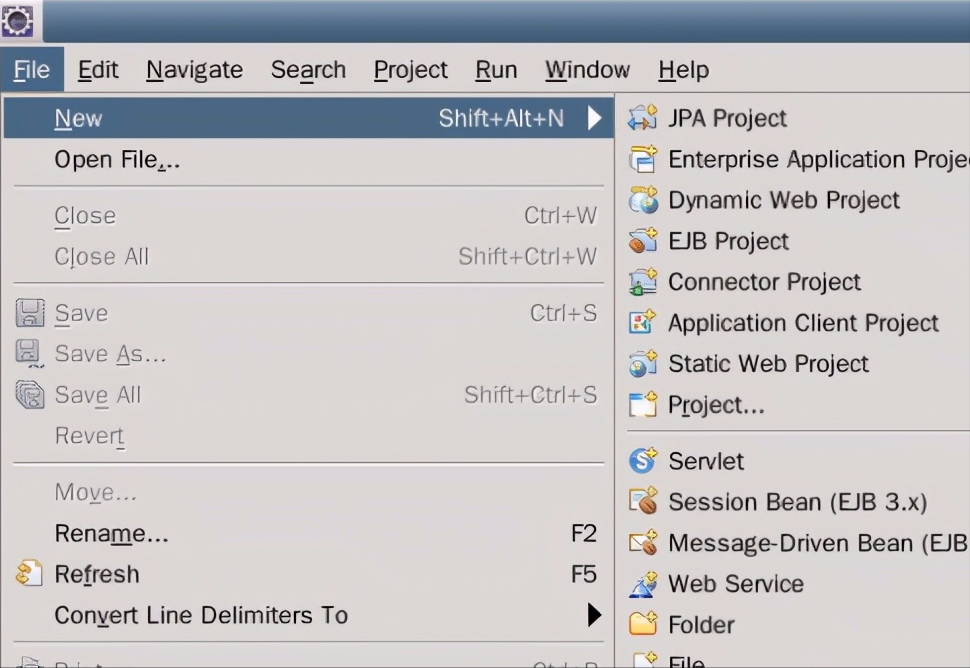The height and width of the screenshot is (668, 970).
Task: Select New in the File menu
Action: tap(308, 118)
